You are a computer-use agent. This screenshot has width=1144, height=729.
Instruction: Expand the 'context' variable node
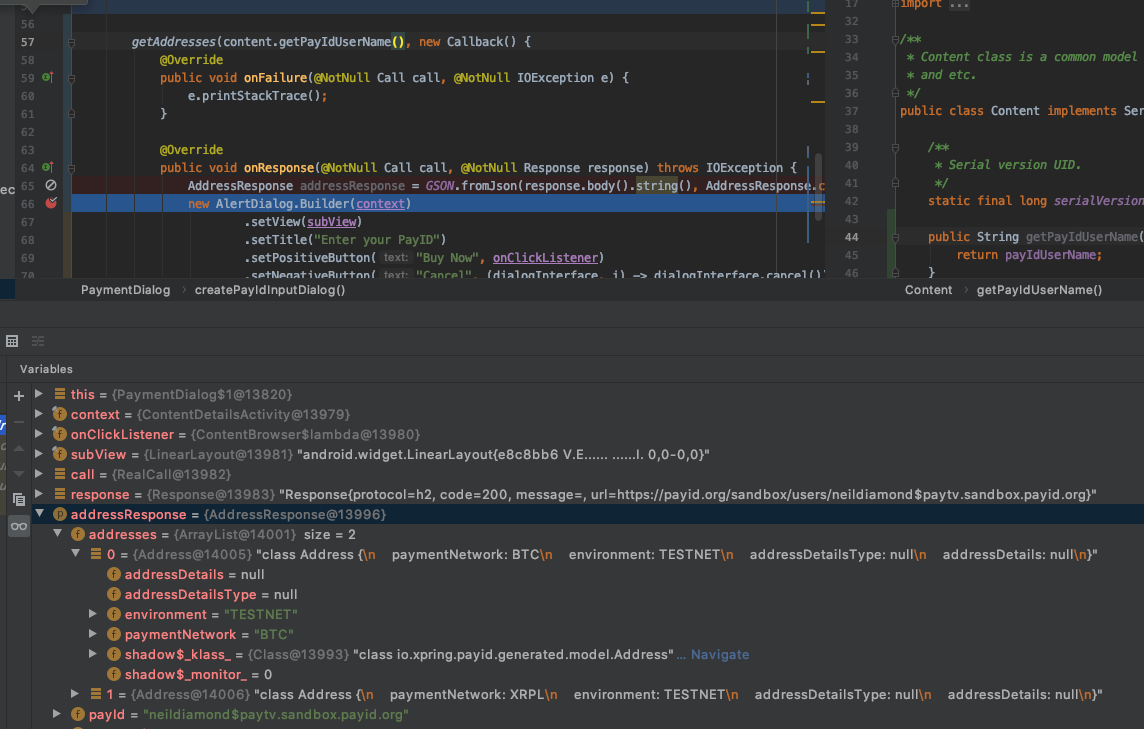click(39, 414)
